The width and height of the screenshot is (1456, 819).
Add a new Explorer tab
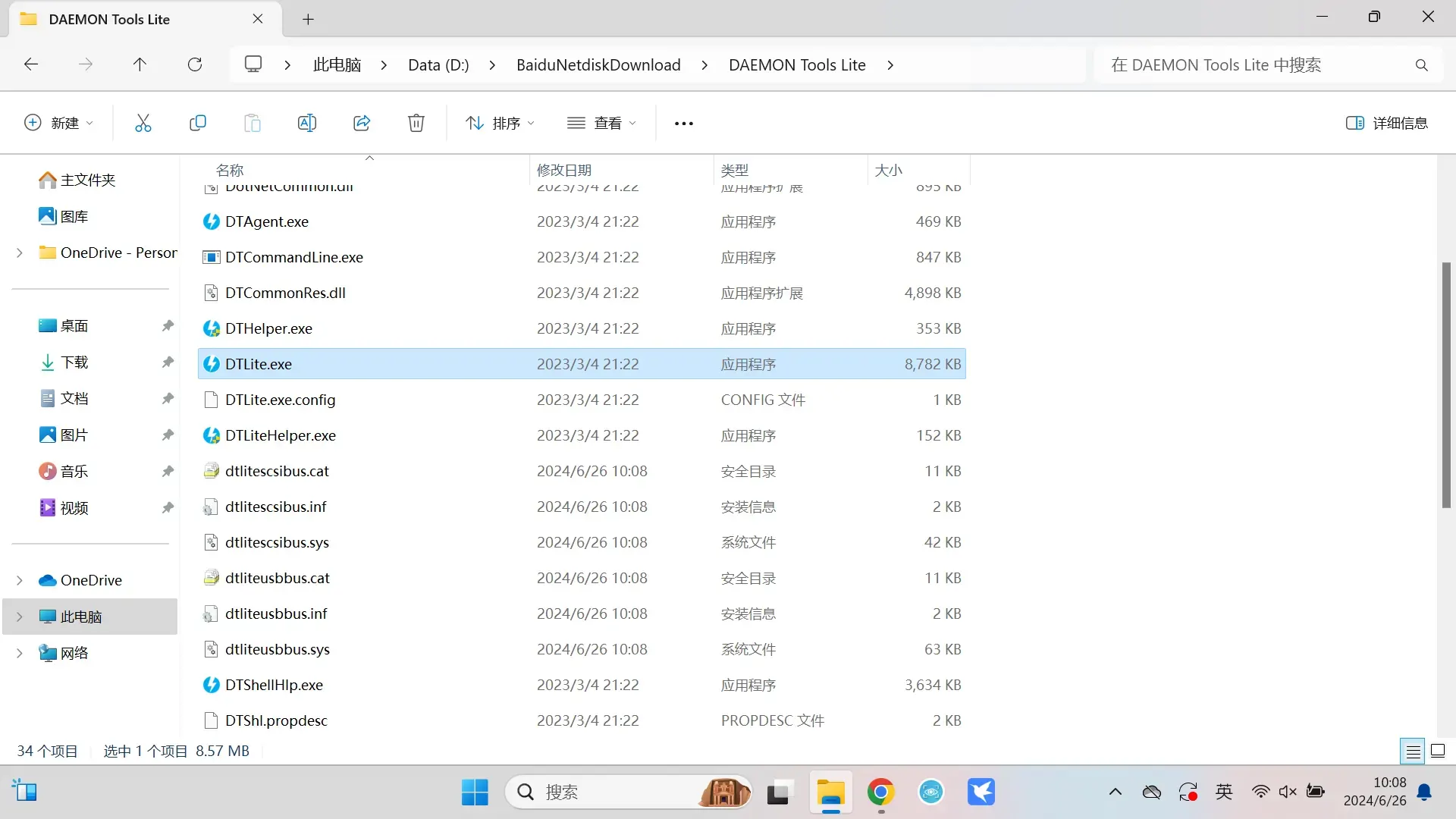[308, 20]
